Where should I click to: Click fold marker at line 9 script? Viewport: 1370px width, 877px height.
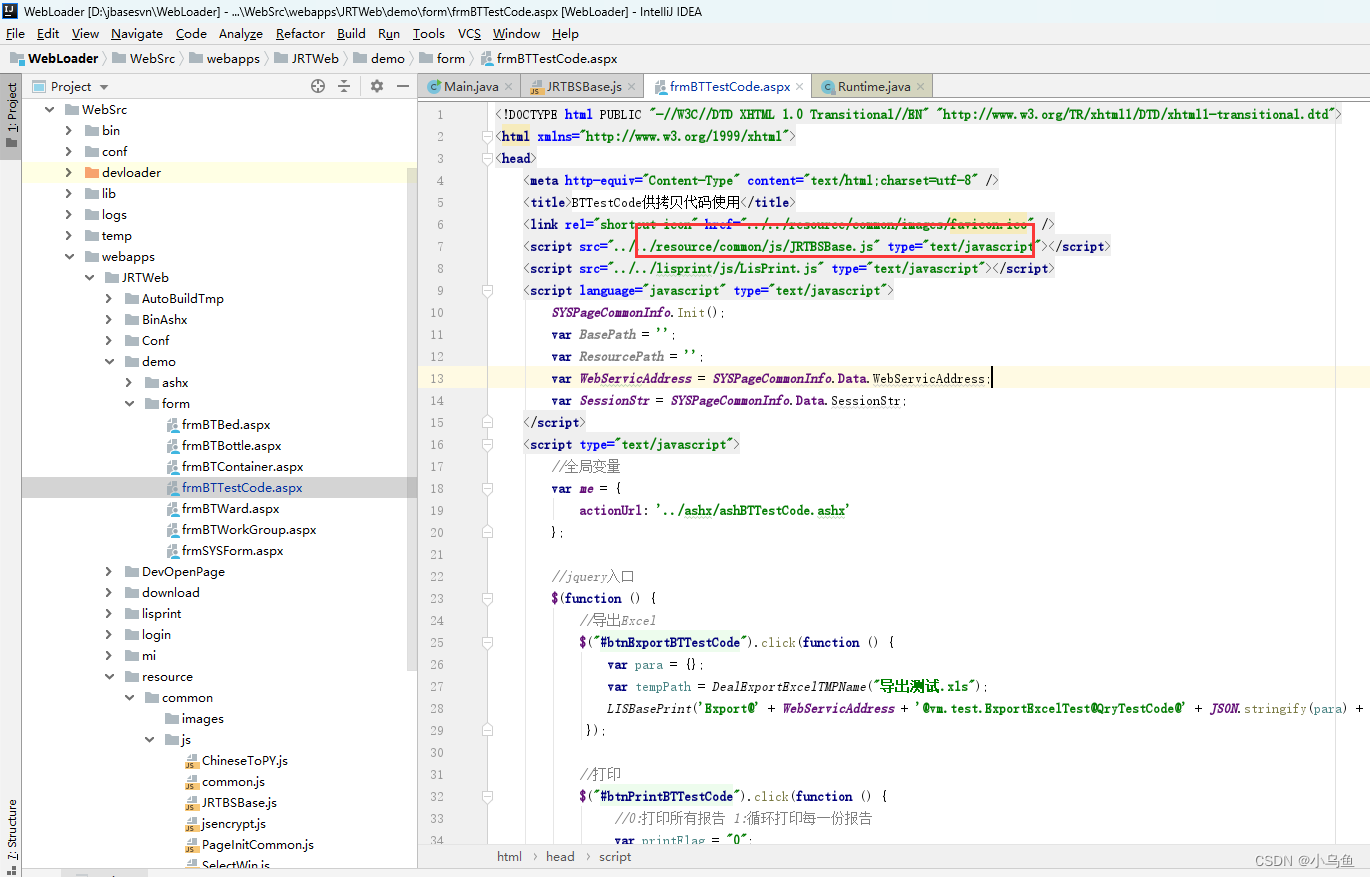[487, 290]
